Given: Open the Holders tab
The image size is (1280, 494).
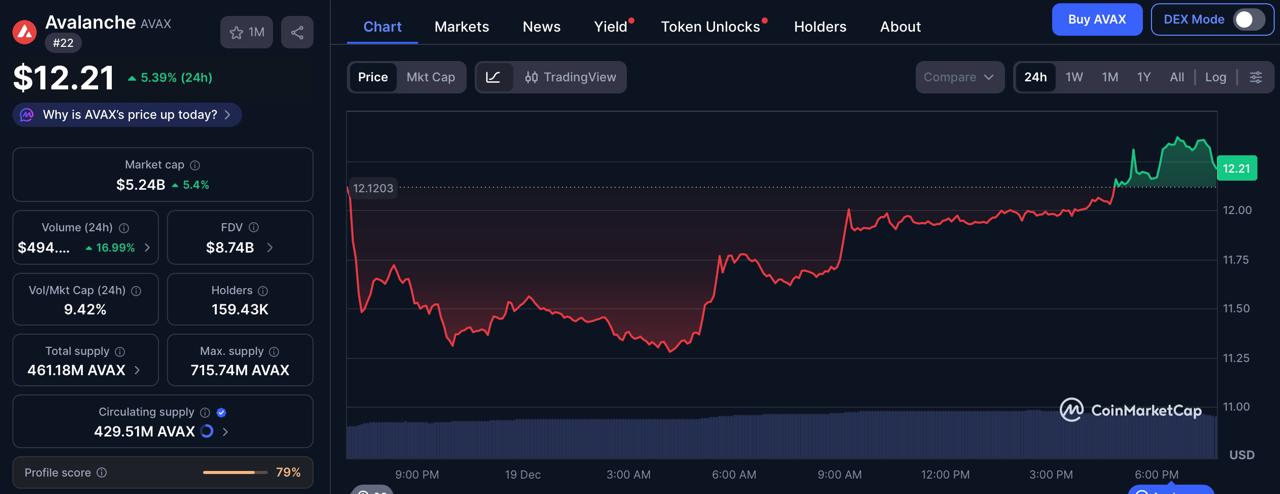Looking at the screenshot, I should pos(820,27).
